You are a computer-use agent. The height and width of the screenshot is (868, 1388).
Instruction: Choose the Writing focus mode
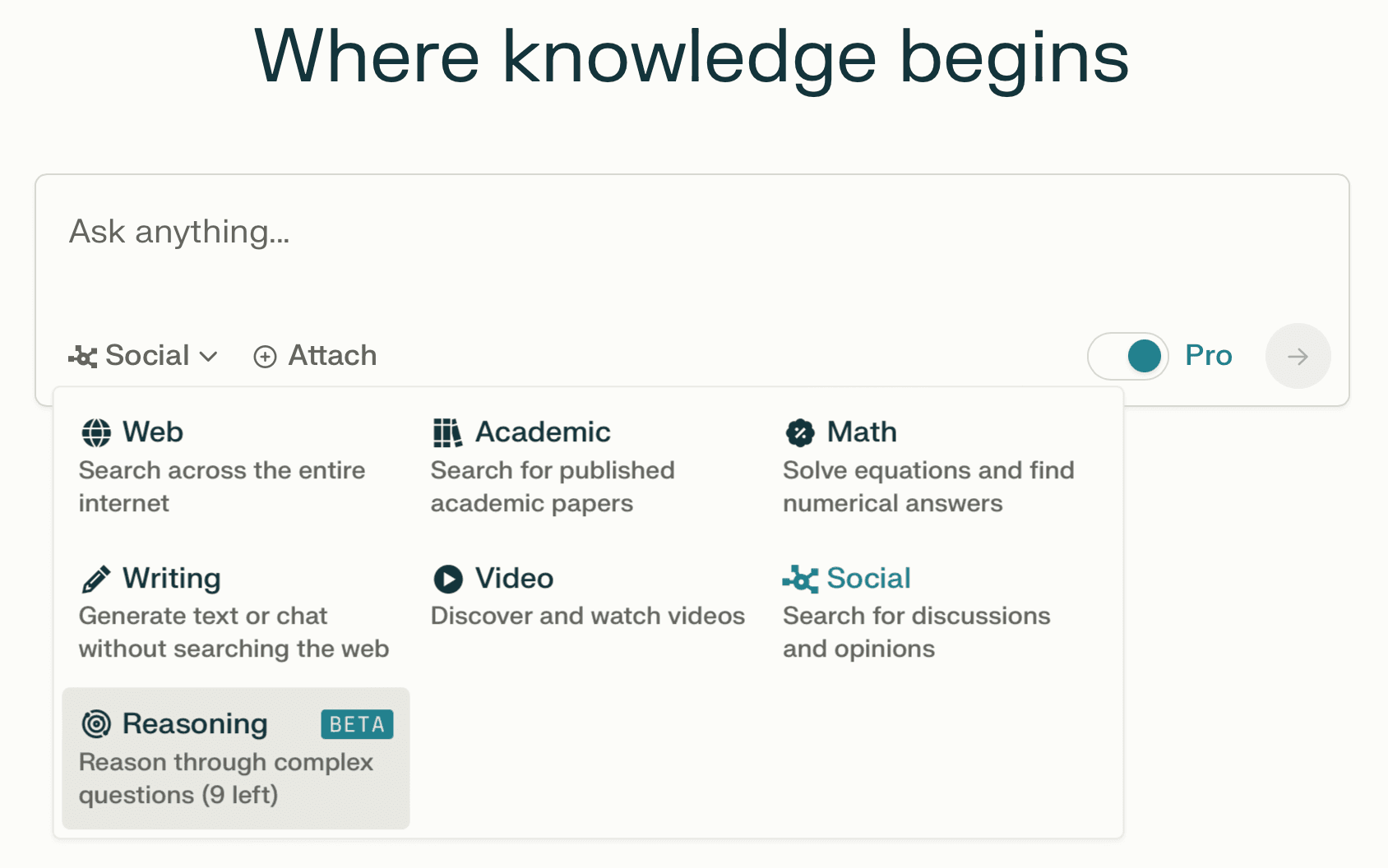pos(235,612)
